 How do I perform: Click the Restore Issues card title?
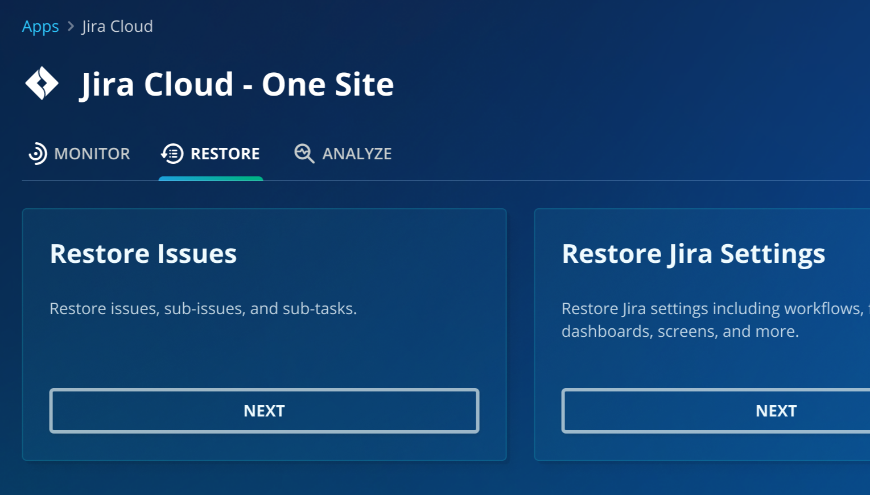click(x=143, y=254)
